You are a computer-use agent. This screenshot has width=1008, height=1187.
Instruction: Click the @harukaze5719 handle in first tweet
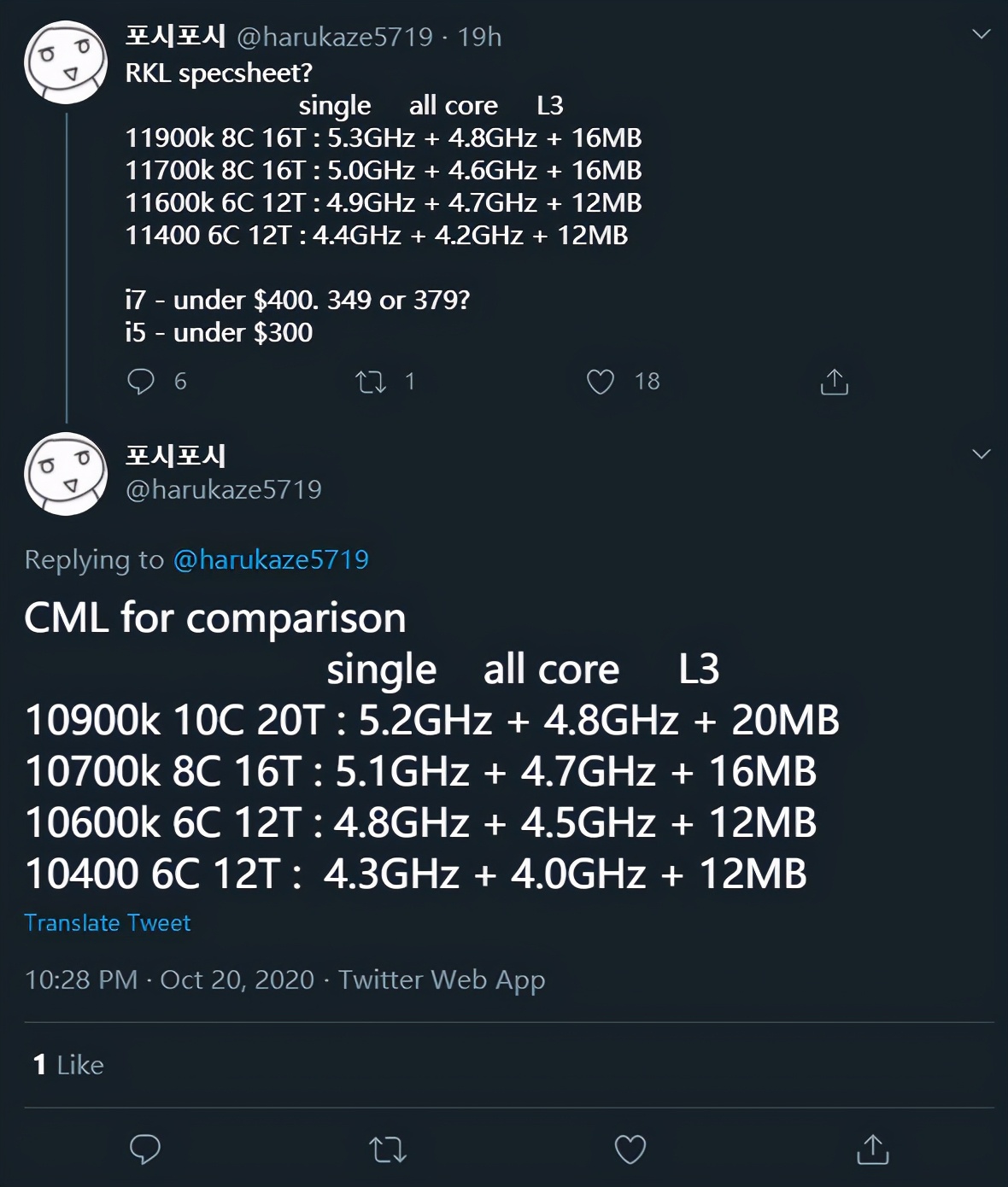pos(335,37)
